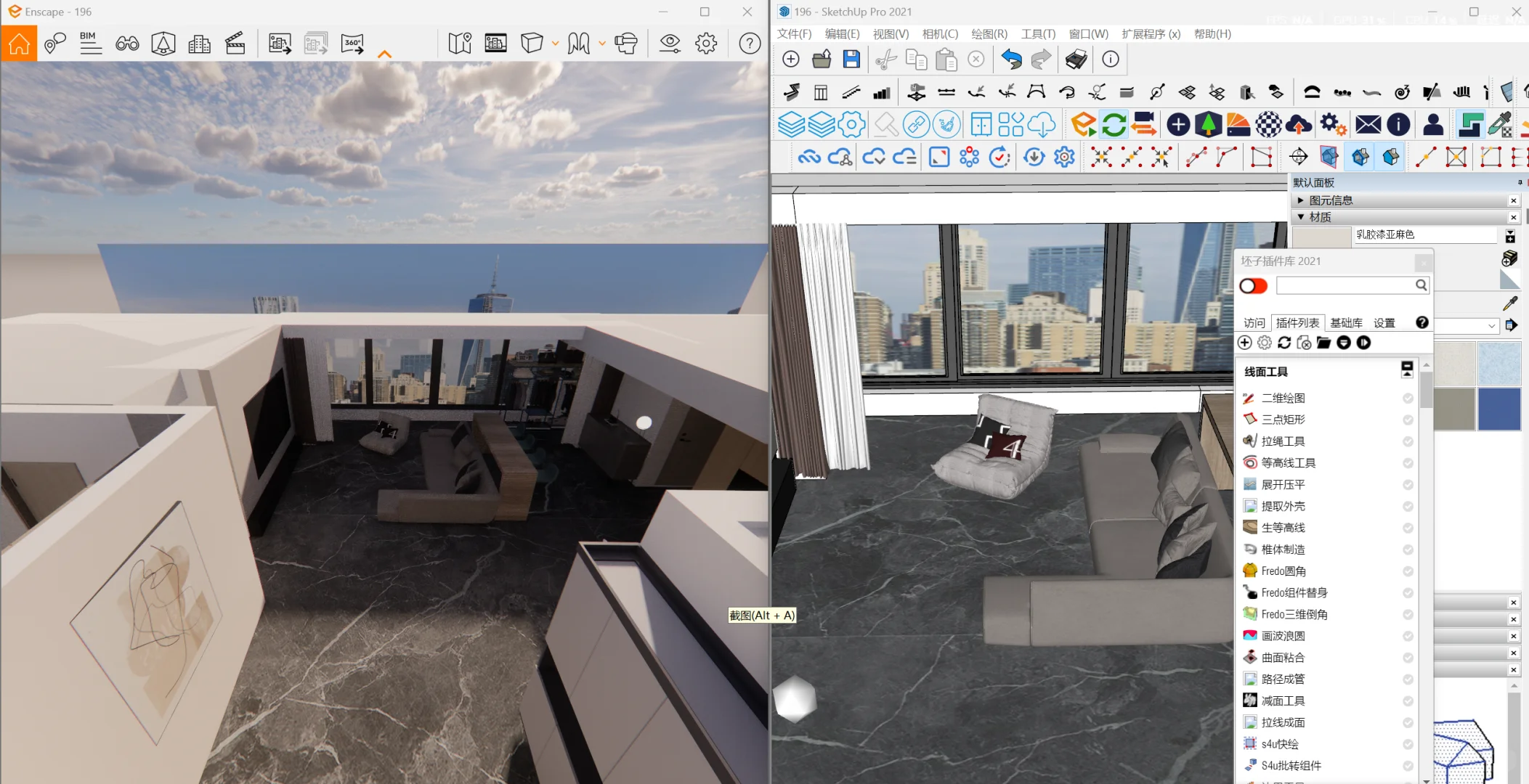This screenshot has height=784, width=1529.
Task: Open the 相机(C) menu
Action: 940,34
